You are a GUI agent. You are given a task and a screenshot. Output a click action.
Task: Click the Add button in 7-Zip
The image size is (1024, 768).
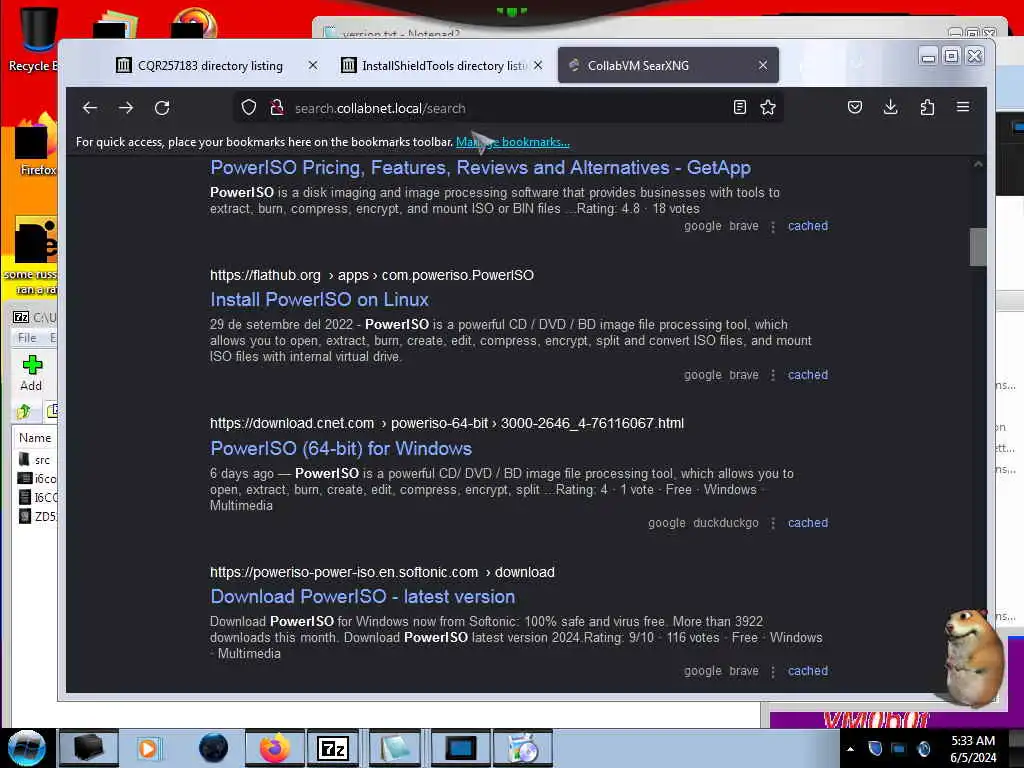pyautogui.click(x=31, y=374)
